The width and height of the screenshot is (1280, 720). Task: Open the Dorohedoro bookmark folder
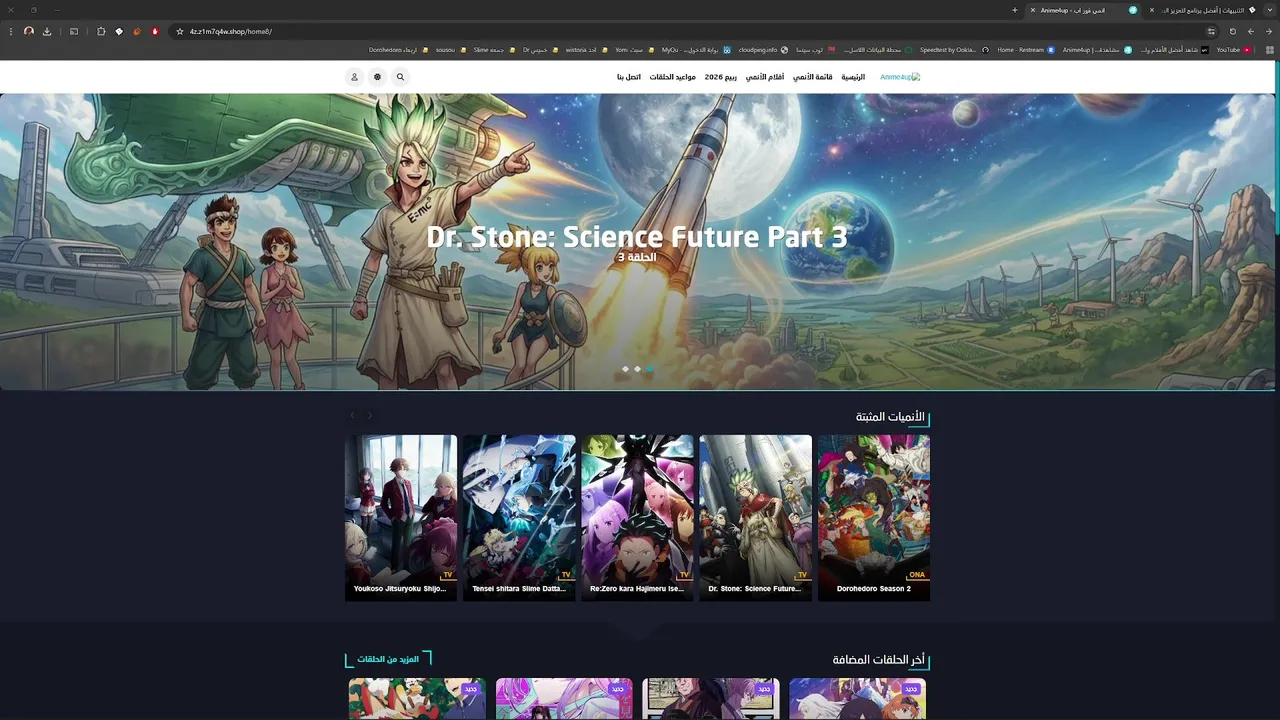[x=399, y=49]
